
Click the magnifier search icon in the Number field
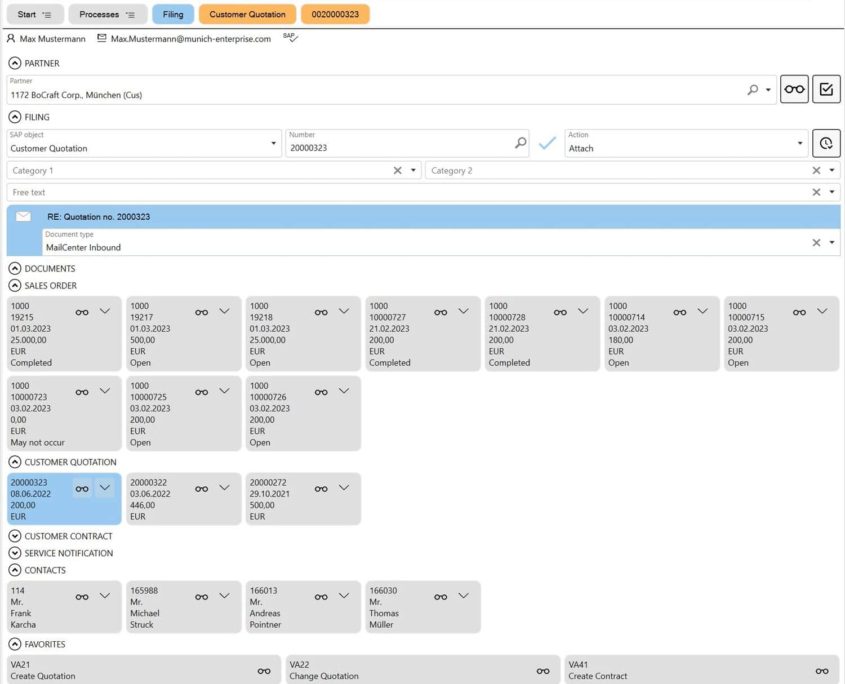tap(520, 143)
